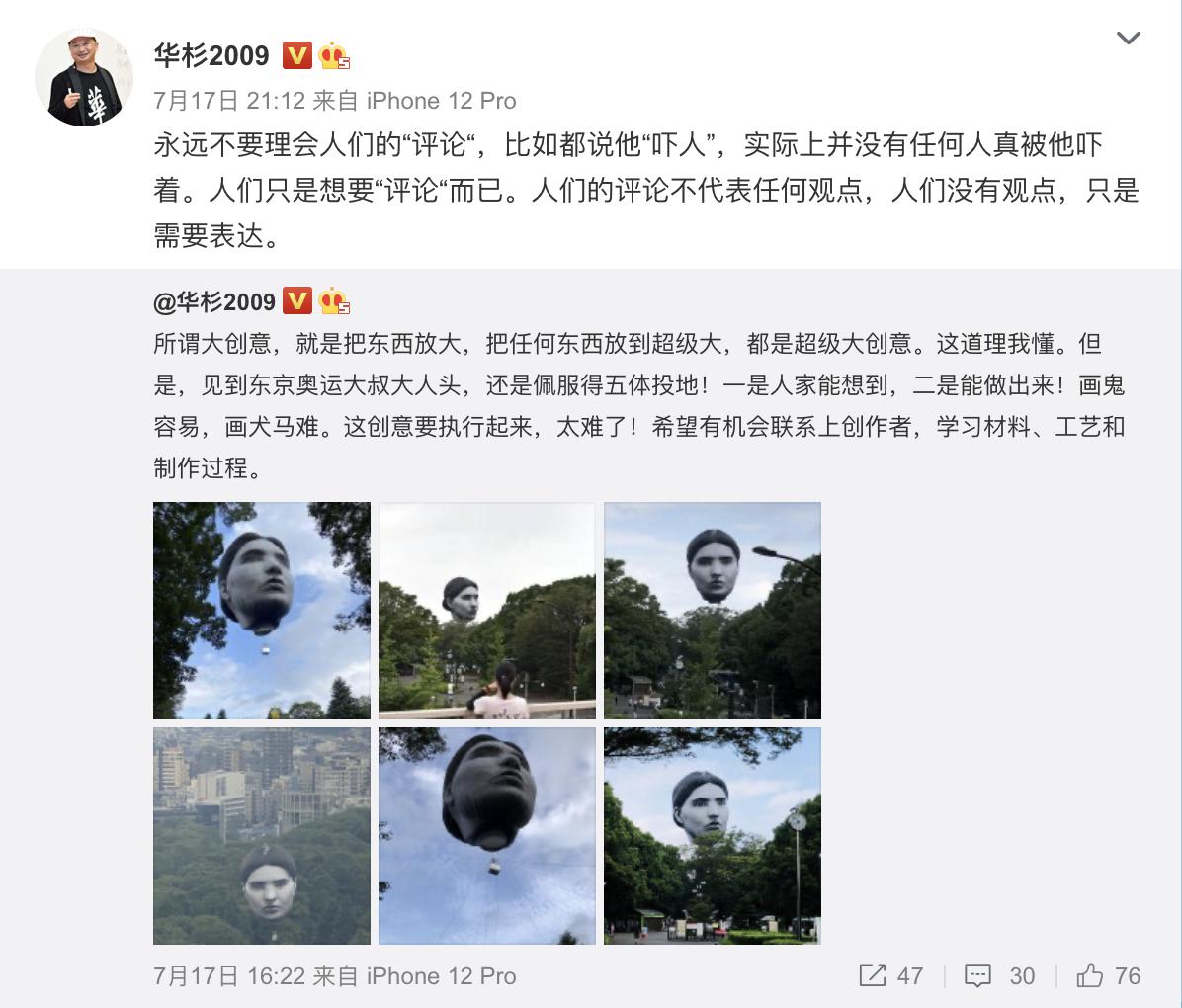Like the quoted post with thumbs-up
The image size is (1182, 1008).
[1089, 974]
